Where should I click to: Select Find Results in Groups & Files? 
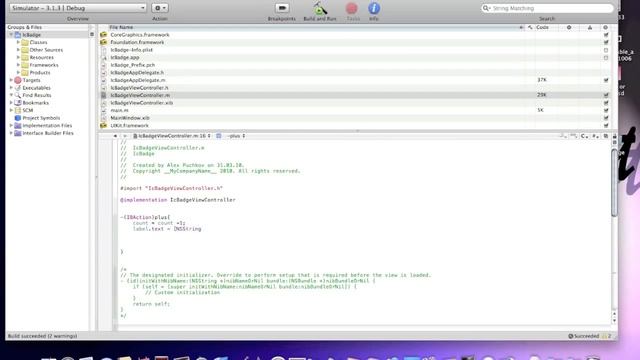click(x=37, y=95)
